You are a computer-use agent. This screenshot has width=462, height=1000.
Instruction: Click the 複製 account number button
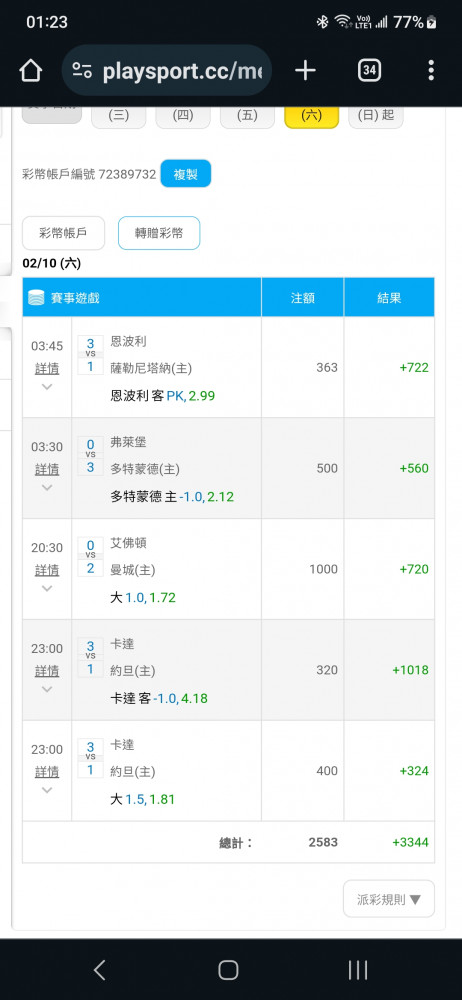click(186, 173)
